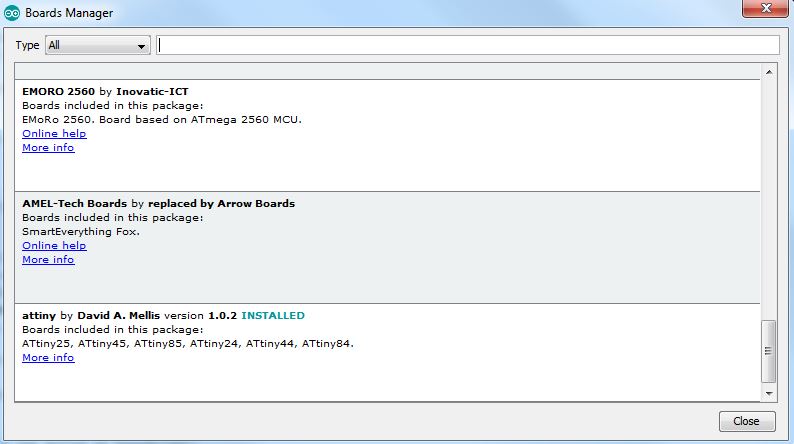
Task: Click the Type label
Action: coord(27,46)
